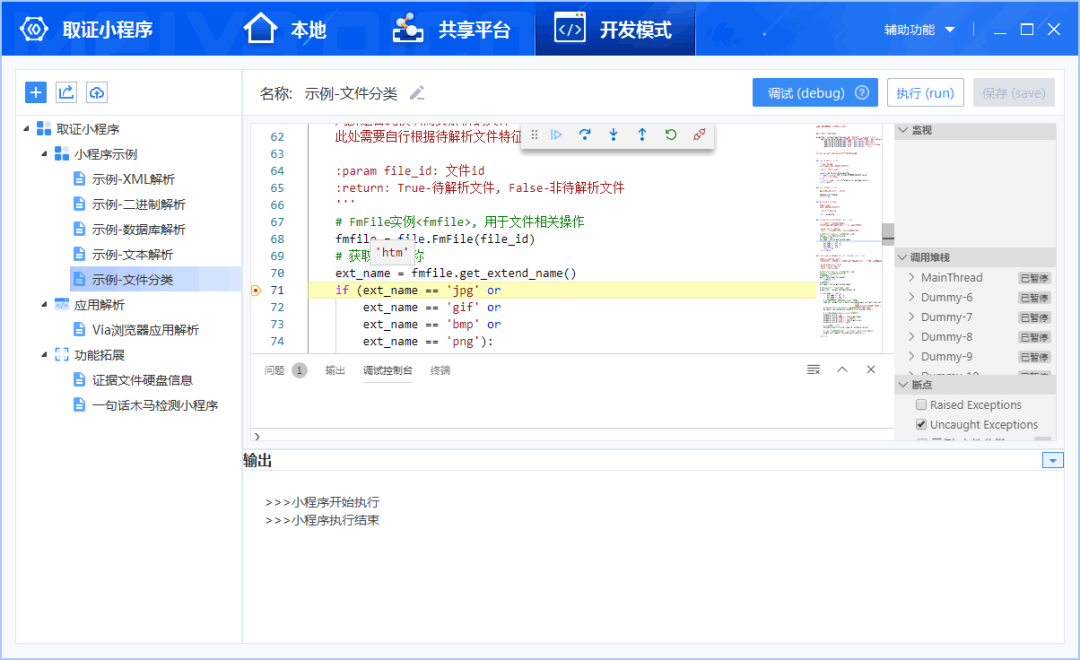The height and width of the screenshot is (660, 1080).
Task: Open 证据文件硬盘信息 script
Action: tap(142, 380)
